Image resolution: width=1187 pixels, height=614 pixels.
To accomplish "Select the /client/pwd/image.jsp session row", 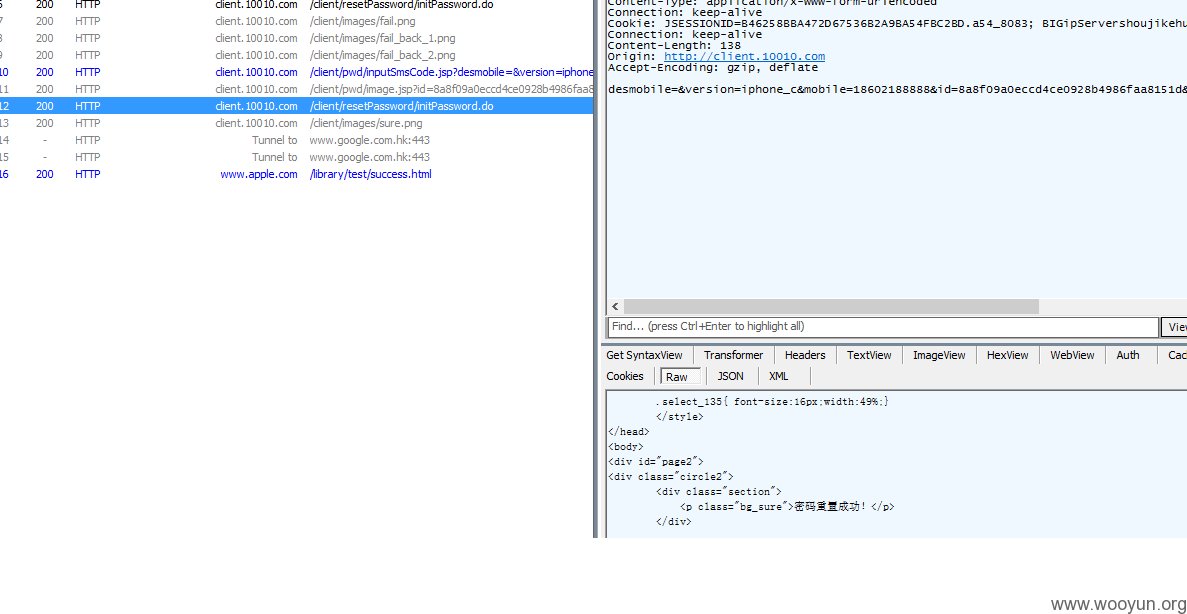I will pos(296,89).
